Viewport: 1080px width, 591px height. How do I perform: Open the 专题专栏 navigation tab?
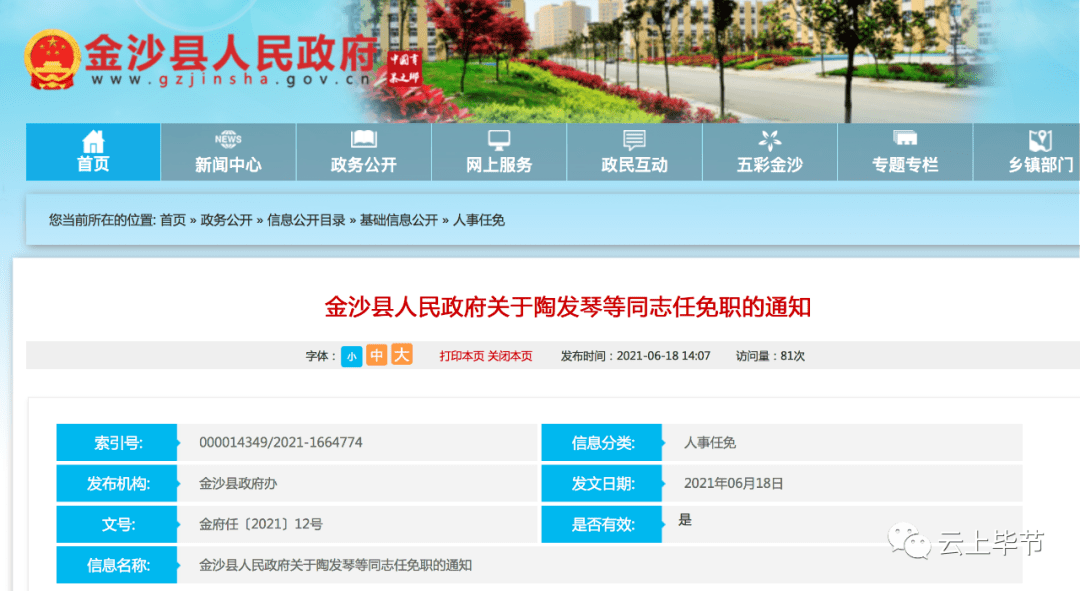(x=905, y=152)
